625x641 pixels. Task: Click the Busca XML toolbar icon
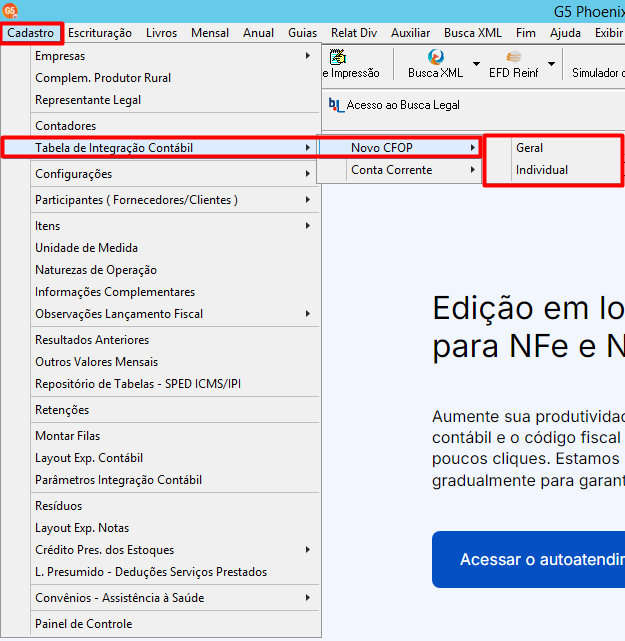pyautogui.click(x=435, y=57)
